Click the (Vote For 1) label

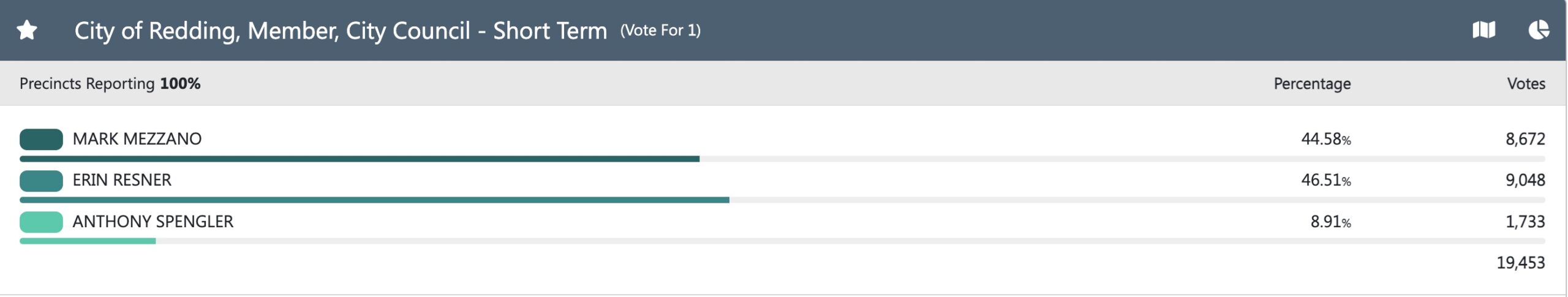pos(660,31)
